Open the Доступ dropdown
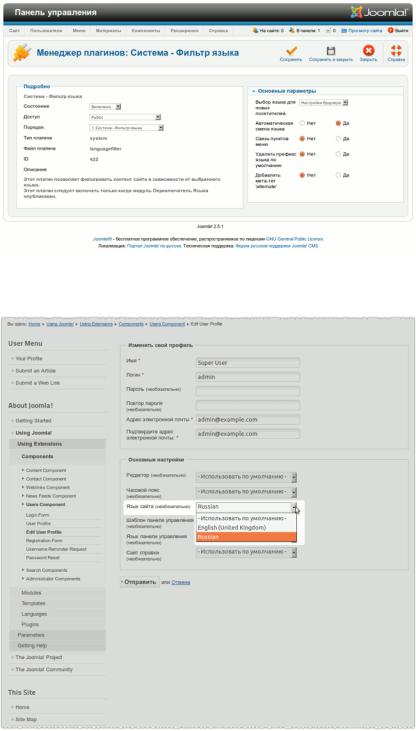This screenshot has width=416, height=731. tap(125, 117)
